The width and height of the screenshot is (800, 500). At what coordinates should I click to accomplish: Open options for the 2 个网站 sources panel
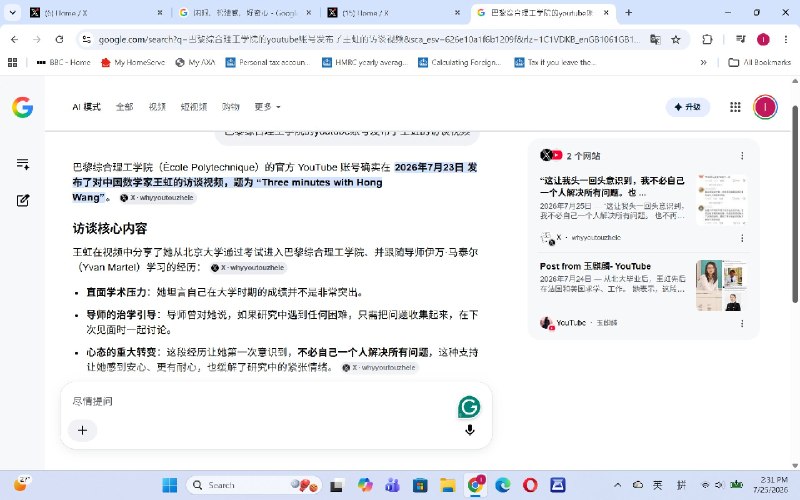(x=742, y=156)
